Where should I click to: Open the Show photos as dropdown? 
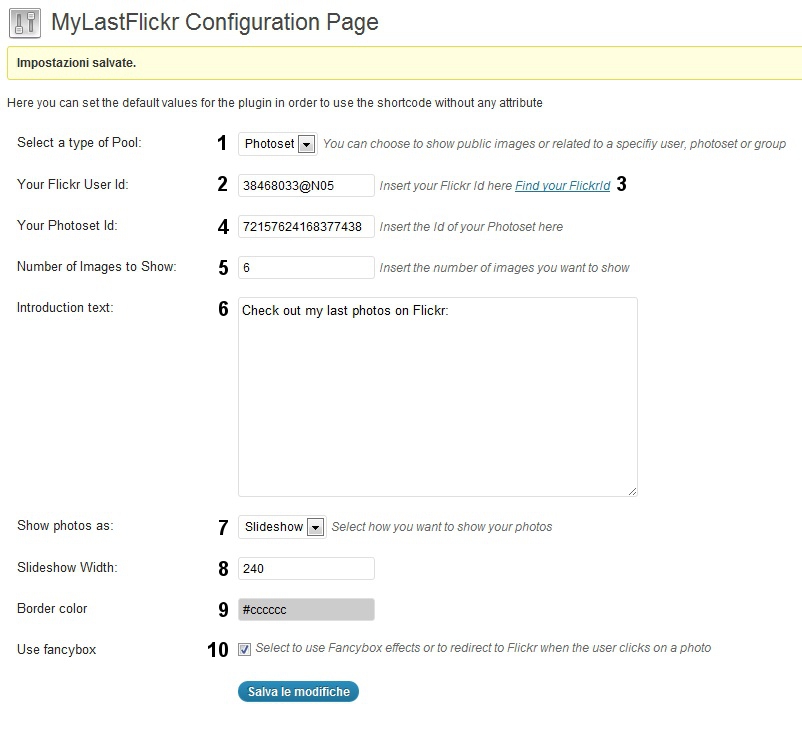point(282,527)
